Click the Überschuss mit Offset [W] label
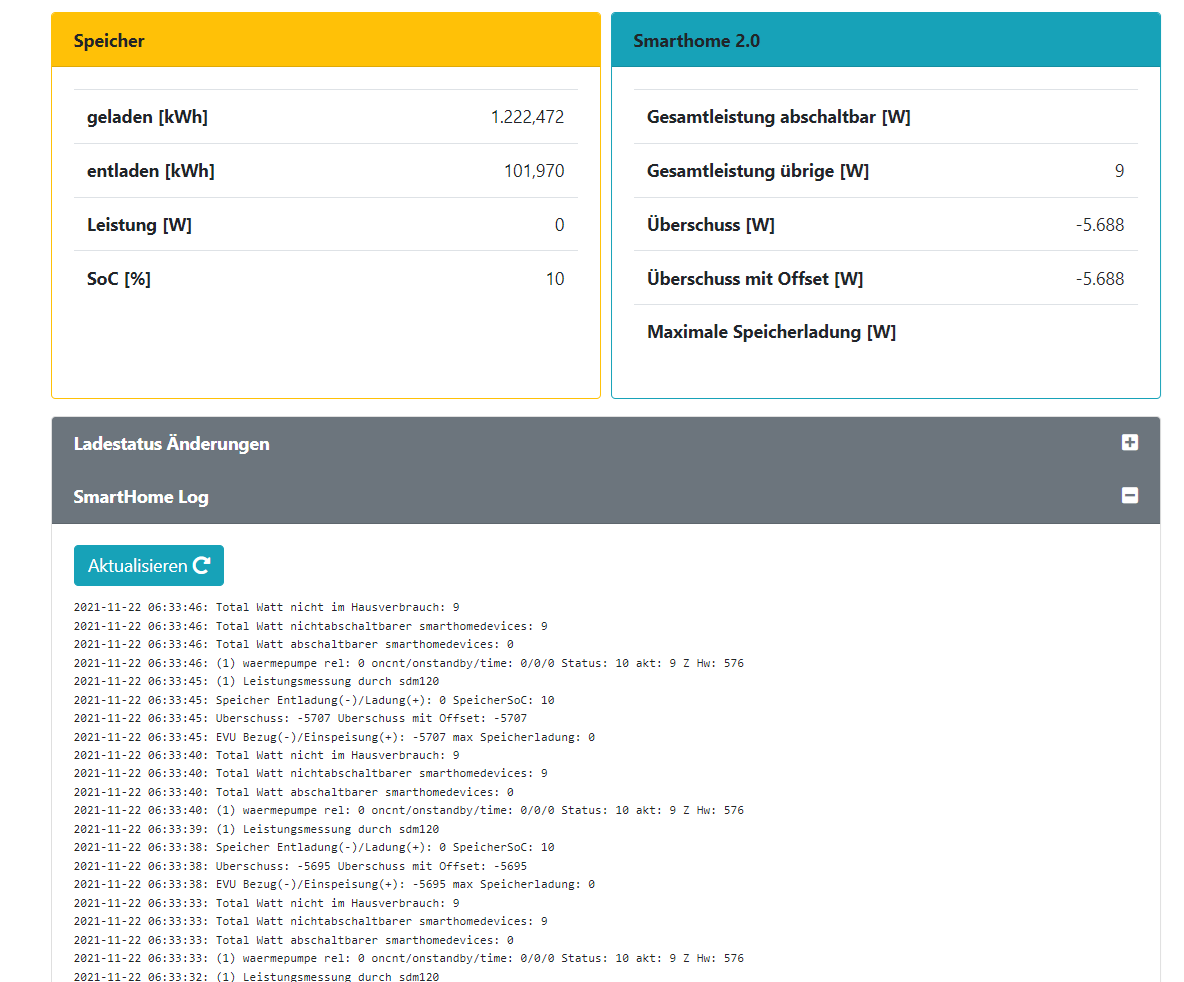This screenshot has height=982, width=1184. [754, 279]
